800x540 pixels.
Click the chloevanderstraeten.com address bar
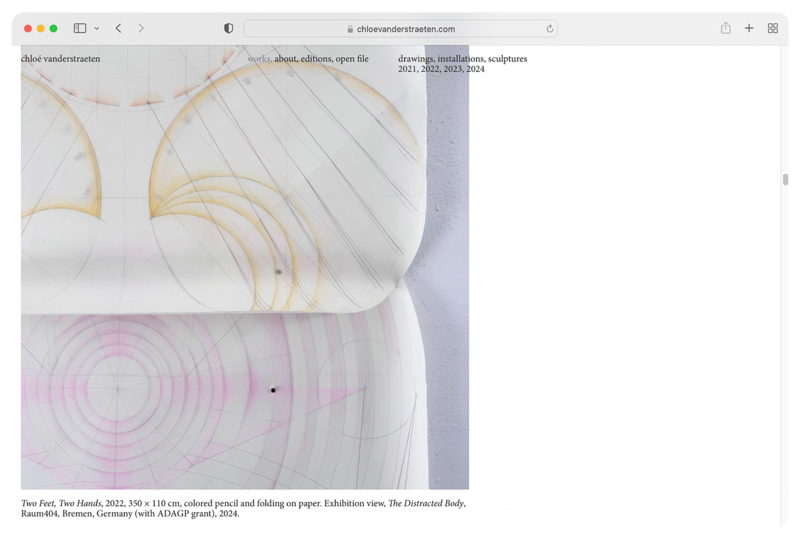pos(400,29)
